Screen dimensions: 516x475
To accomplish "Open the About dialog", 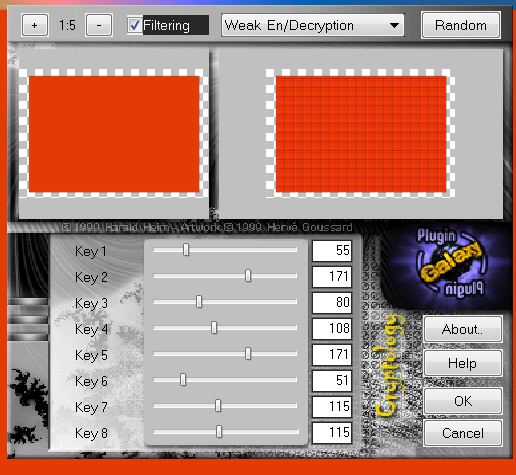I will [x=463, y=329].
